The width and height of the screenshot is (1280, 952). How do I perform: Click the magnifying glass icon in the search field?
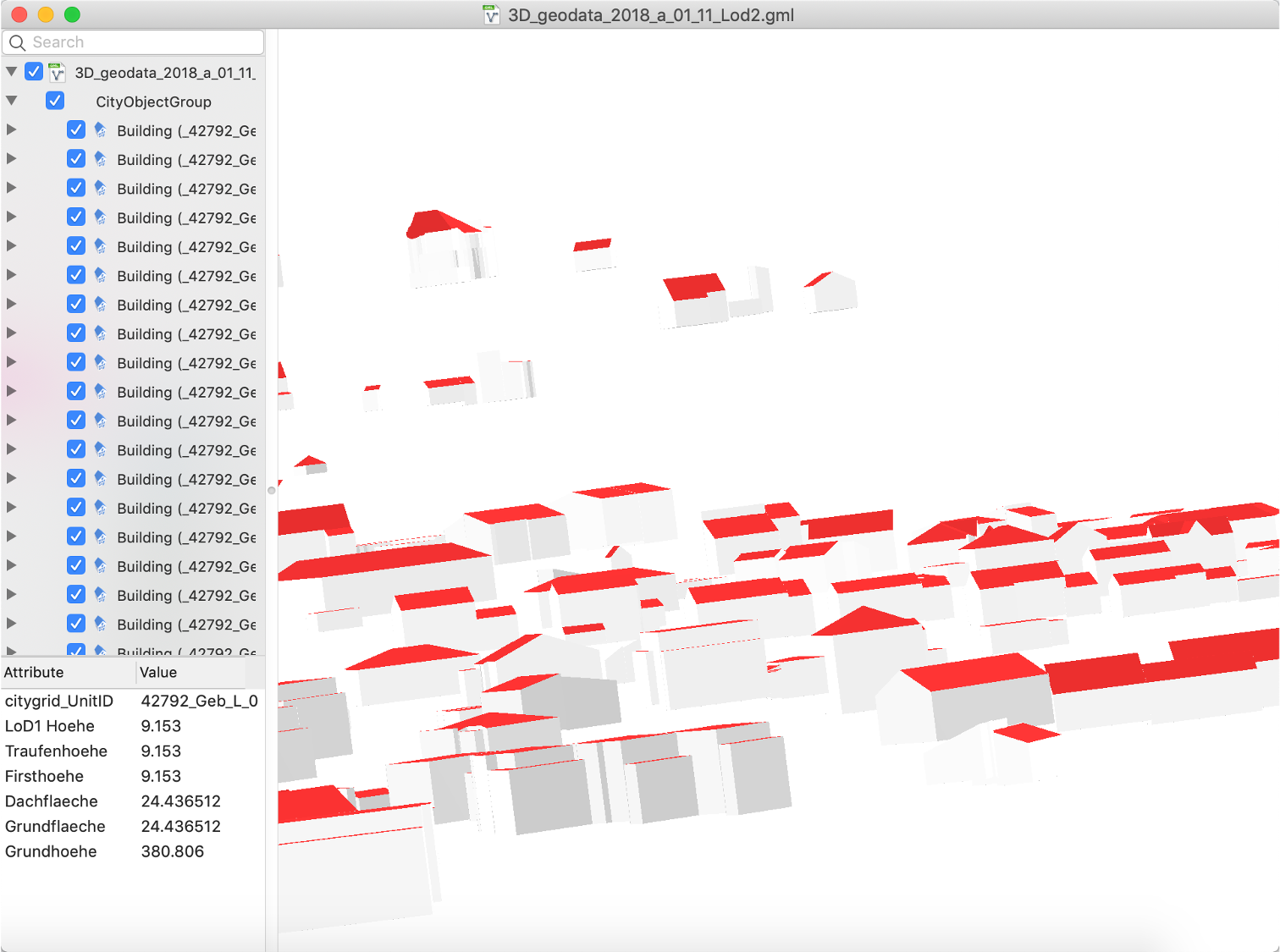(x=18, y=41)
